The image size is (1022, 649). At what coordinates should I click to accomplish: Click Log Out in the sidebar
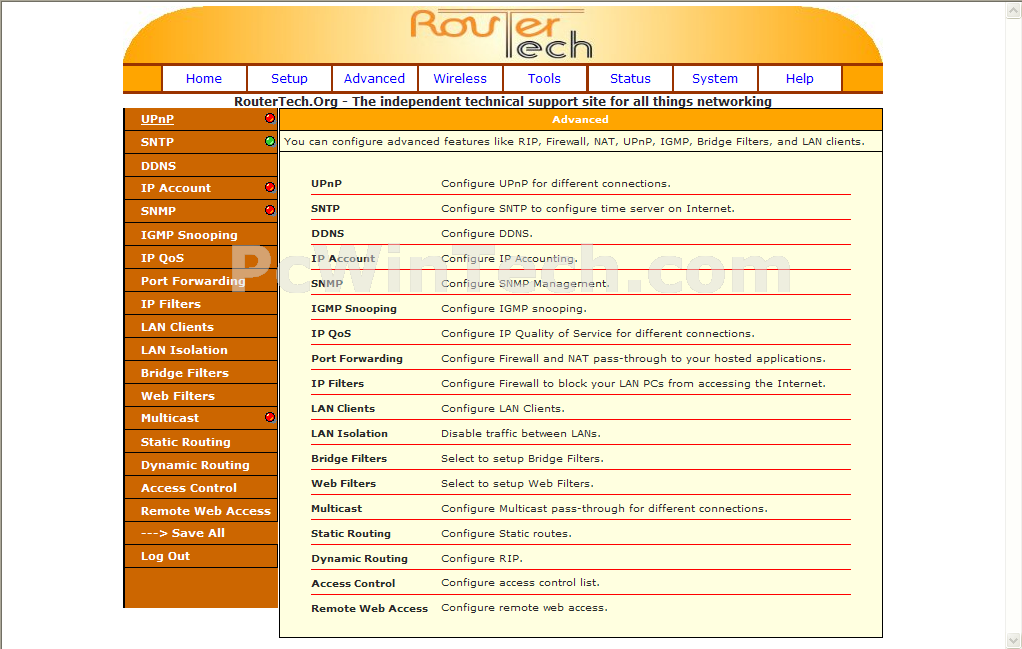[166, 556]
